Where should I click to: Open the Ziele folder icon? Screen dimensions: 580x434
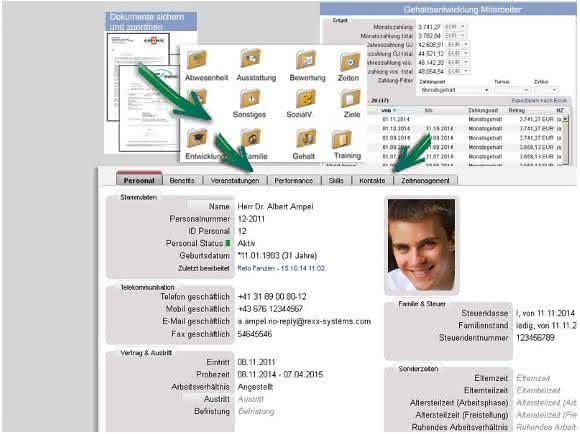click(350, 98)
